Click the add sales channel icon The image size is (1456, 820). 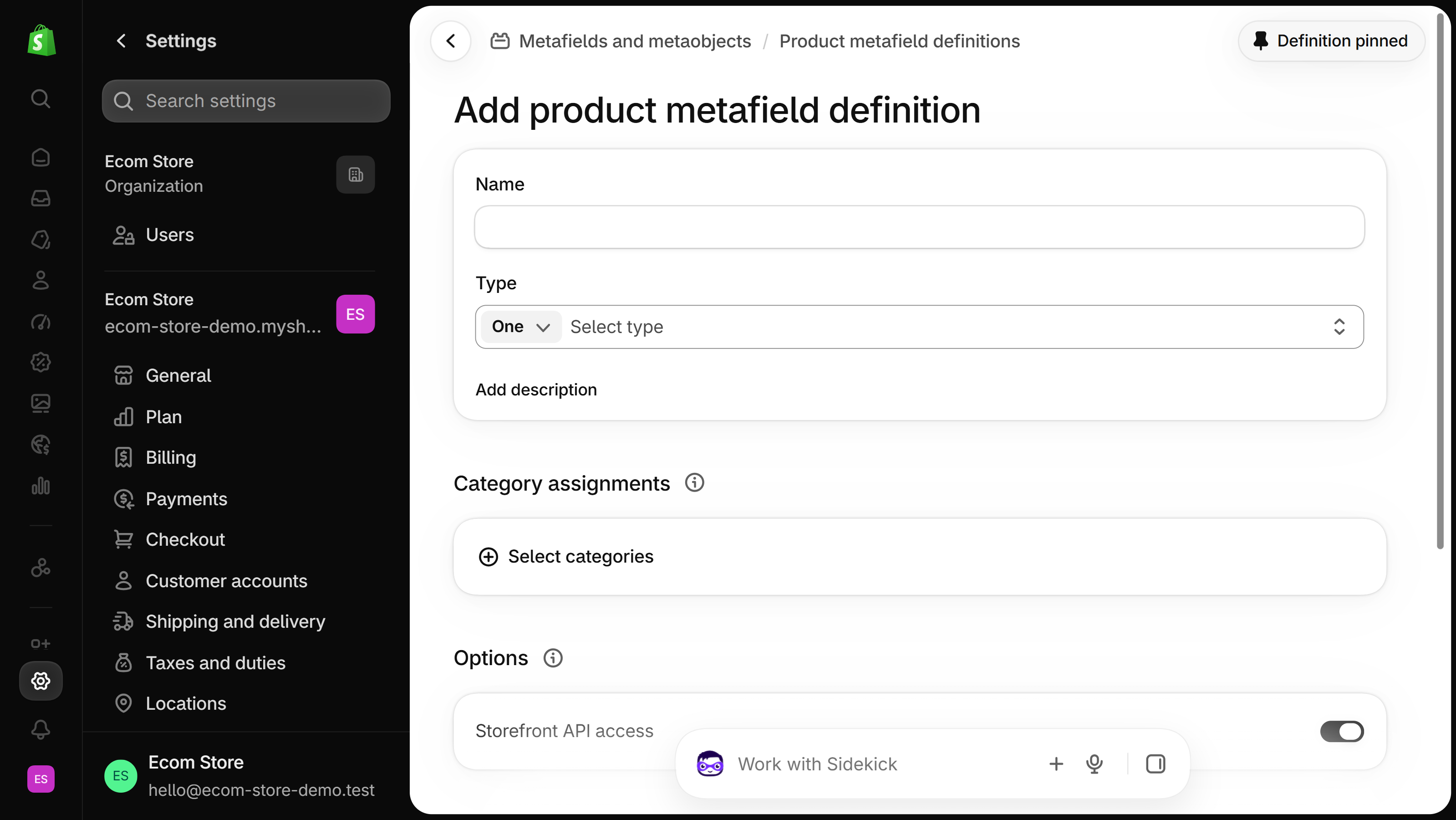41,644
